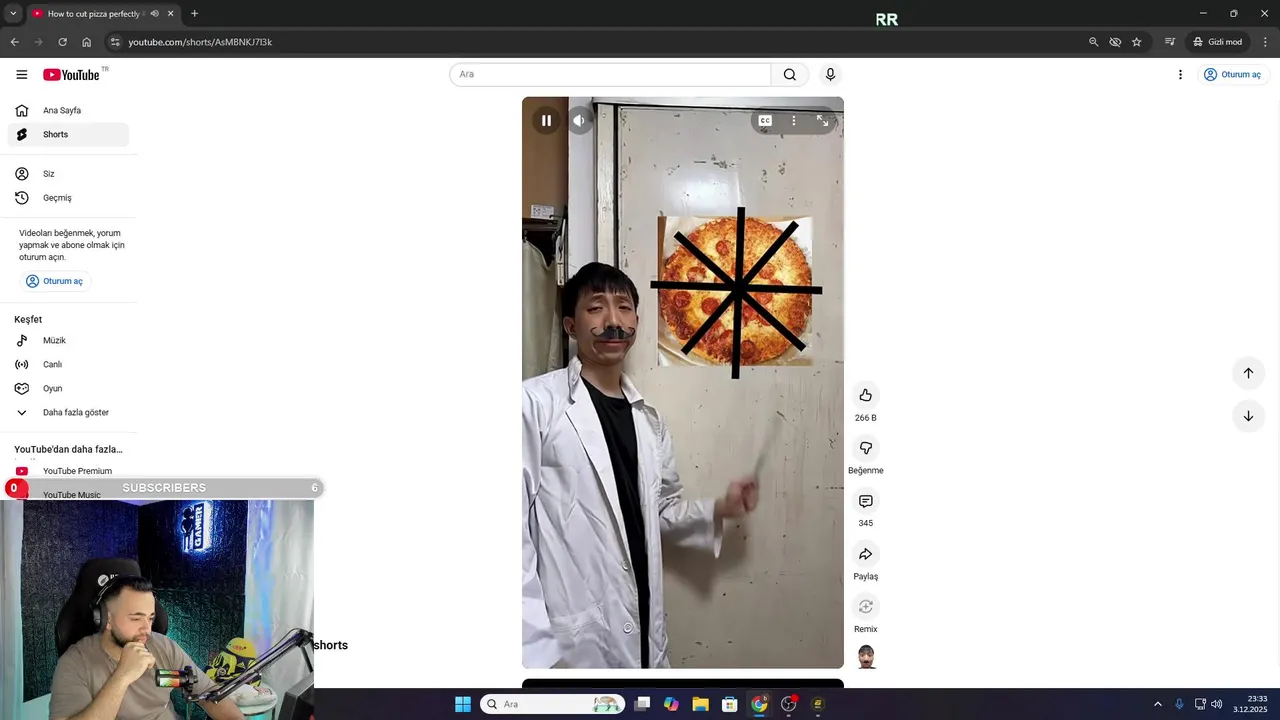Click the Remix icon
This screenshot has width=1280, height=720.
(x=866, y=607)
